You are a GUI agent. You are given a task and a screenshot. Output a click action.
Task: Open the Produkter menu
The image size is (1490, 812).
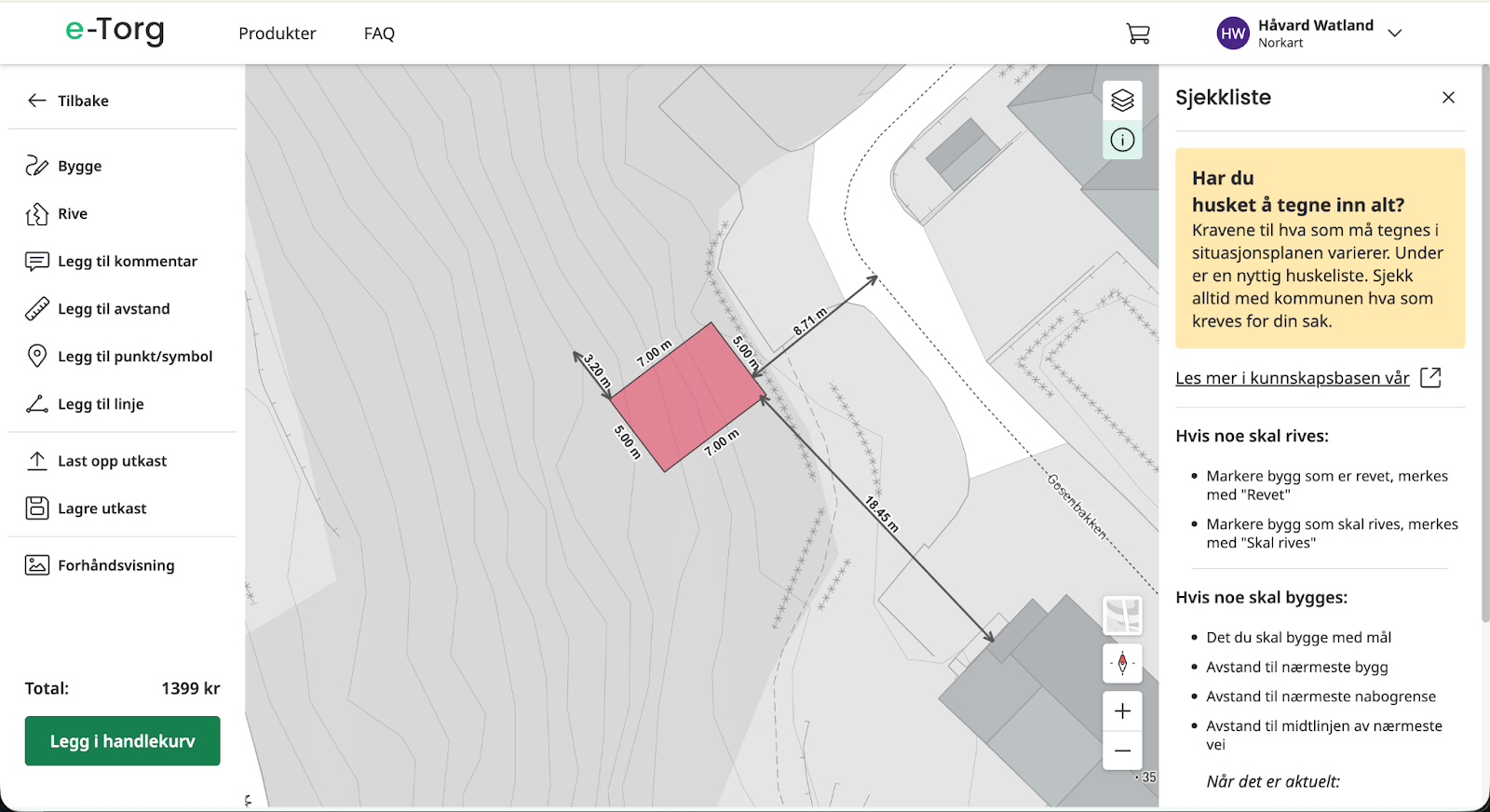point(277,34)
